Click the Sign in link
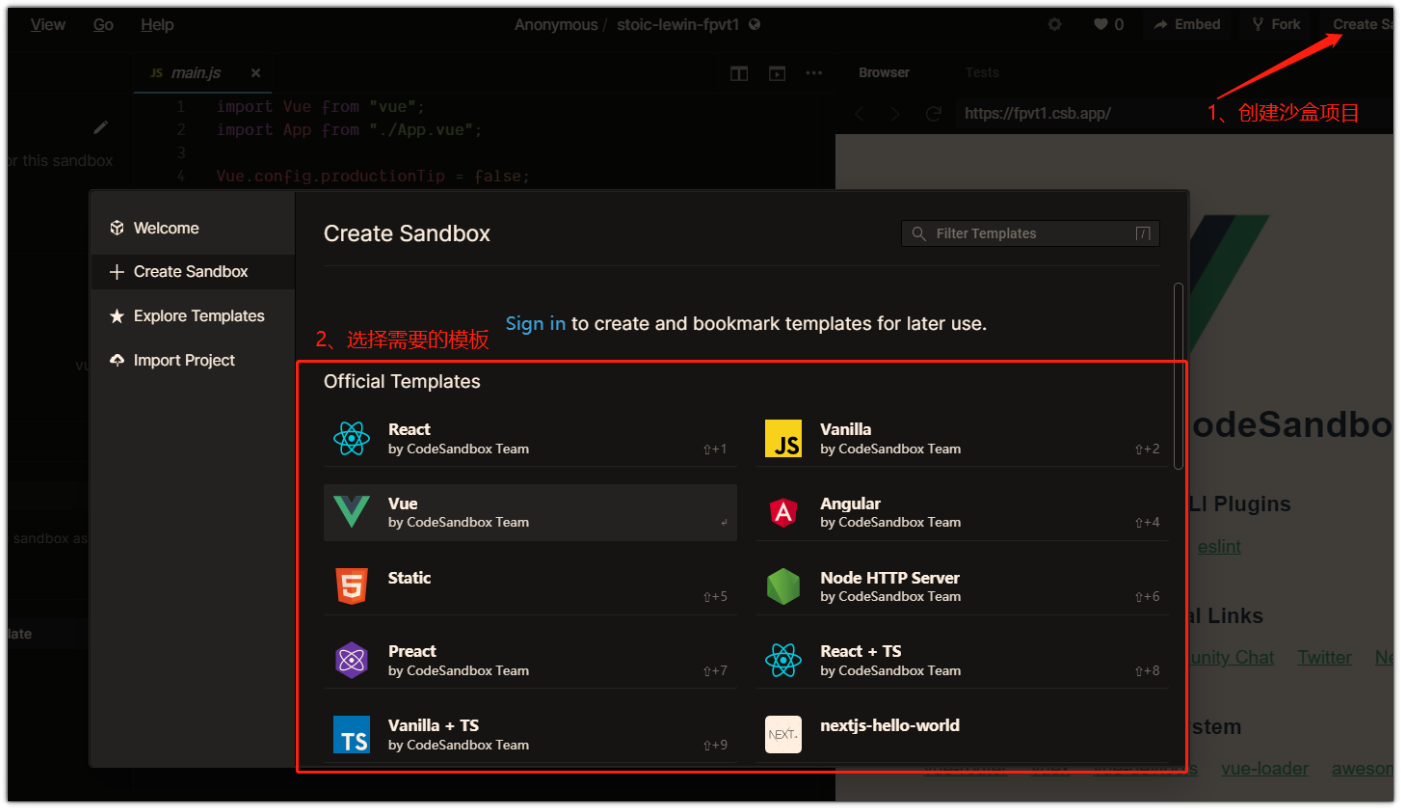 (535, 323)
